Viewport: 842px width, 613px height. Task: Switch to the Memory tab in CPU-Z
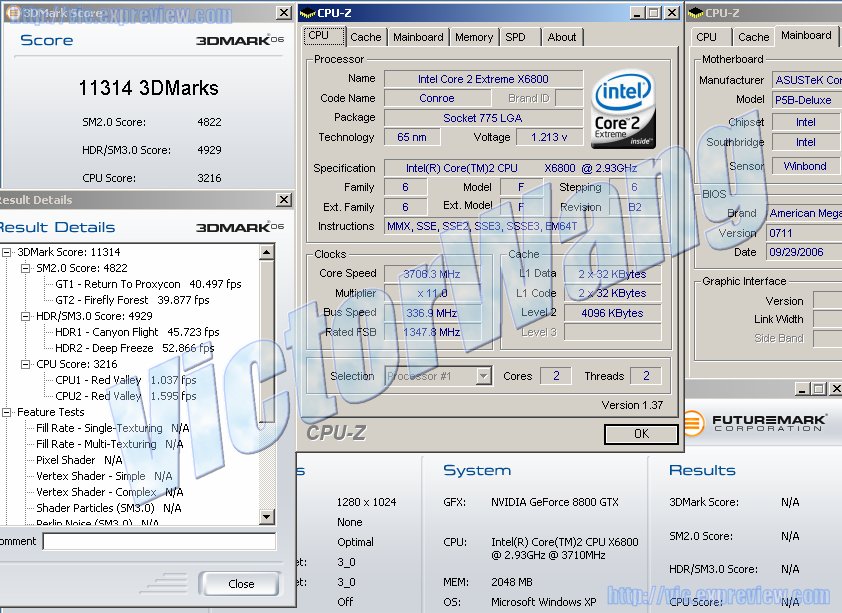[473, 37]
